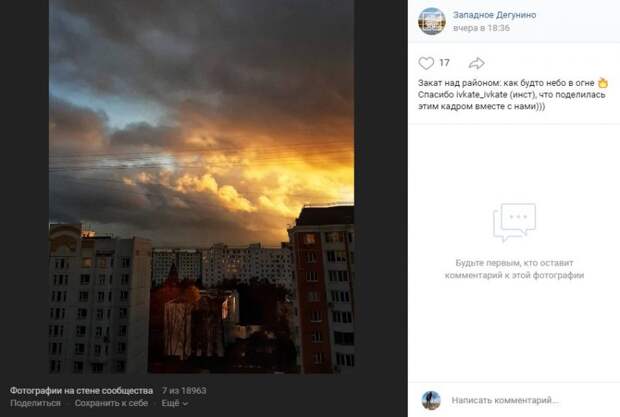Open the Западное Дегунино community link
This screenshot has width=620, height=417.
[x=494, y=15]
